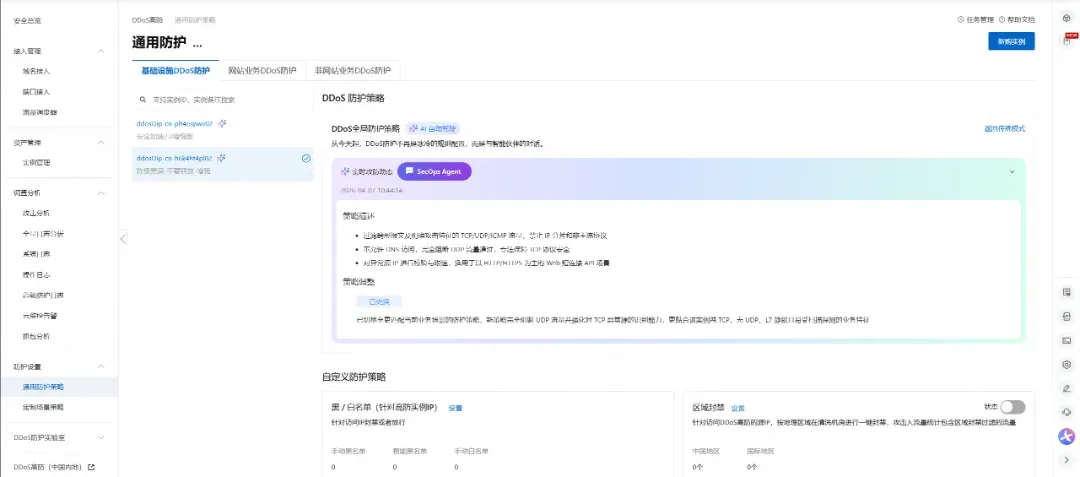1080x477 pixels.
Task: Expand the DDoS防护实验室 sidebar section
Action: [x=100, y=437]
